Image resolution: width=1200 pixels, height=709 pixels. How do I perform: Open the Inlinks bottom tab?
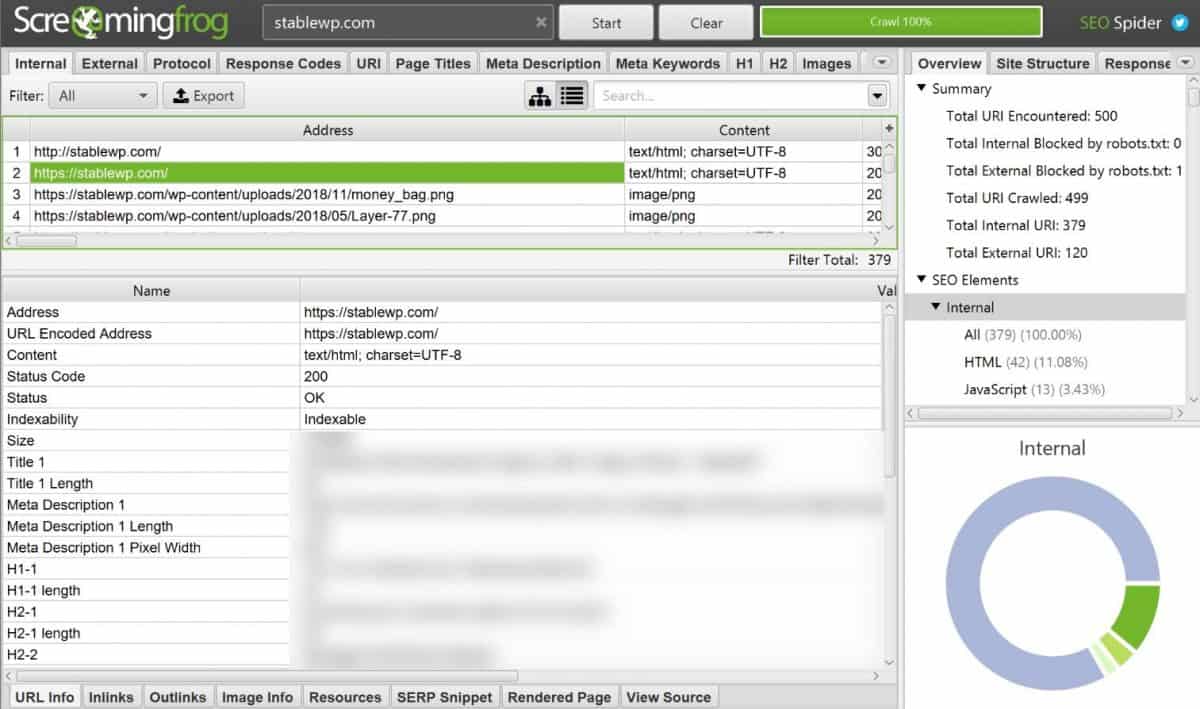(112, 697)
